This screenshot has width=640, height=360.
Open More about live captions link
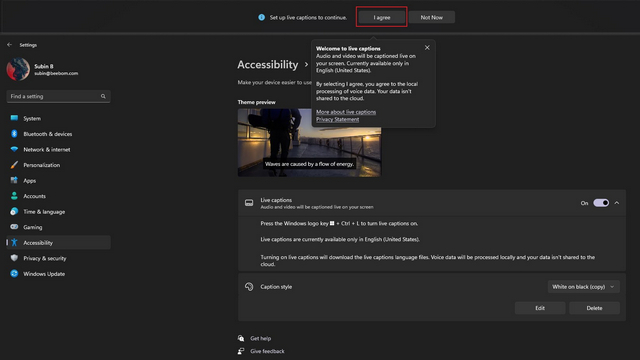[346, 111]
